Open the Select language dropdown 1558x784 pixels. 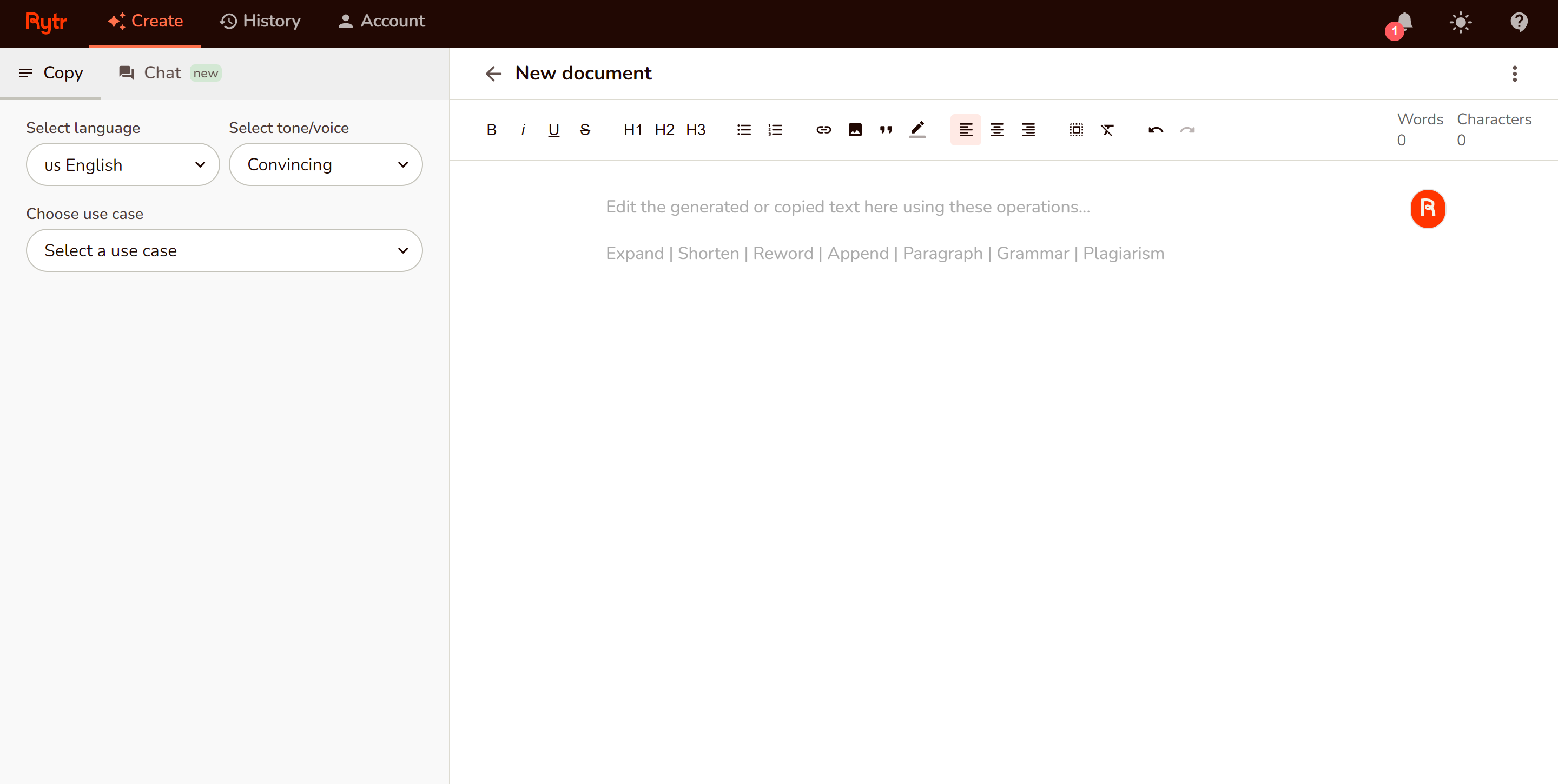pos(123,164)
